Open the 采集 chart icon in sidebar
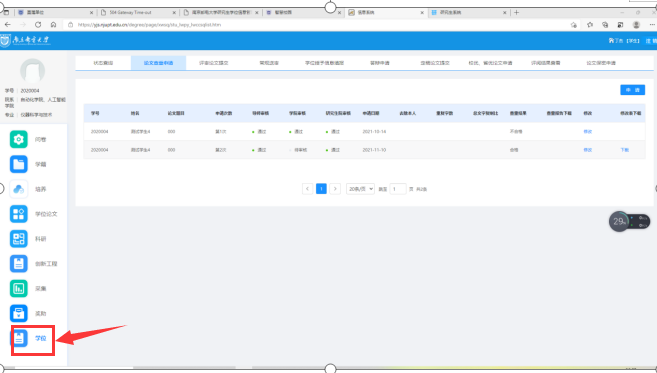 tap(18, 288)
